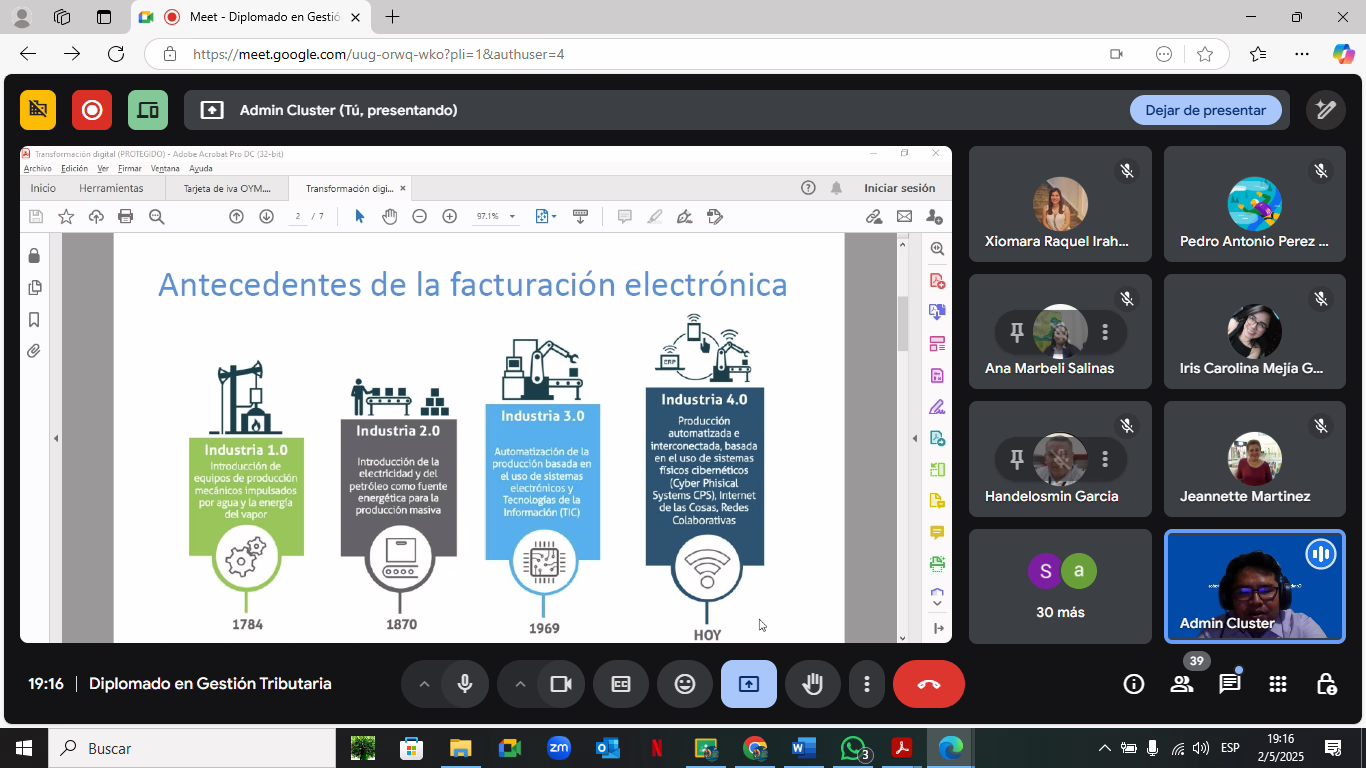Open the chat messages panel
The width and height of the screenshot is (1366, 768).
[1229, 684]
